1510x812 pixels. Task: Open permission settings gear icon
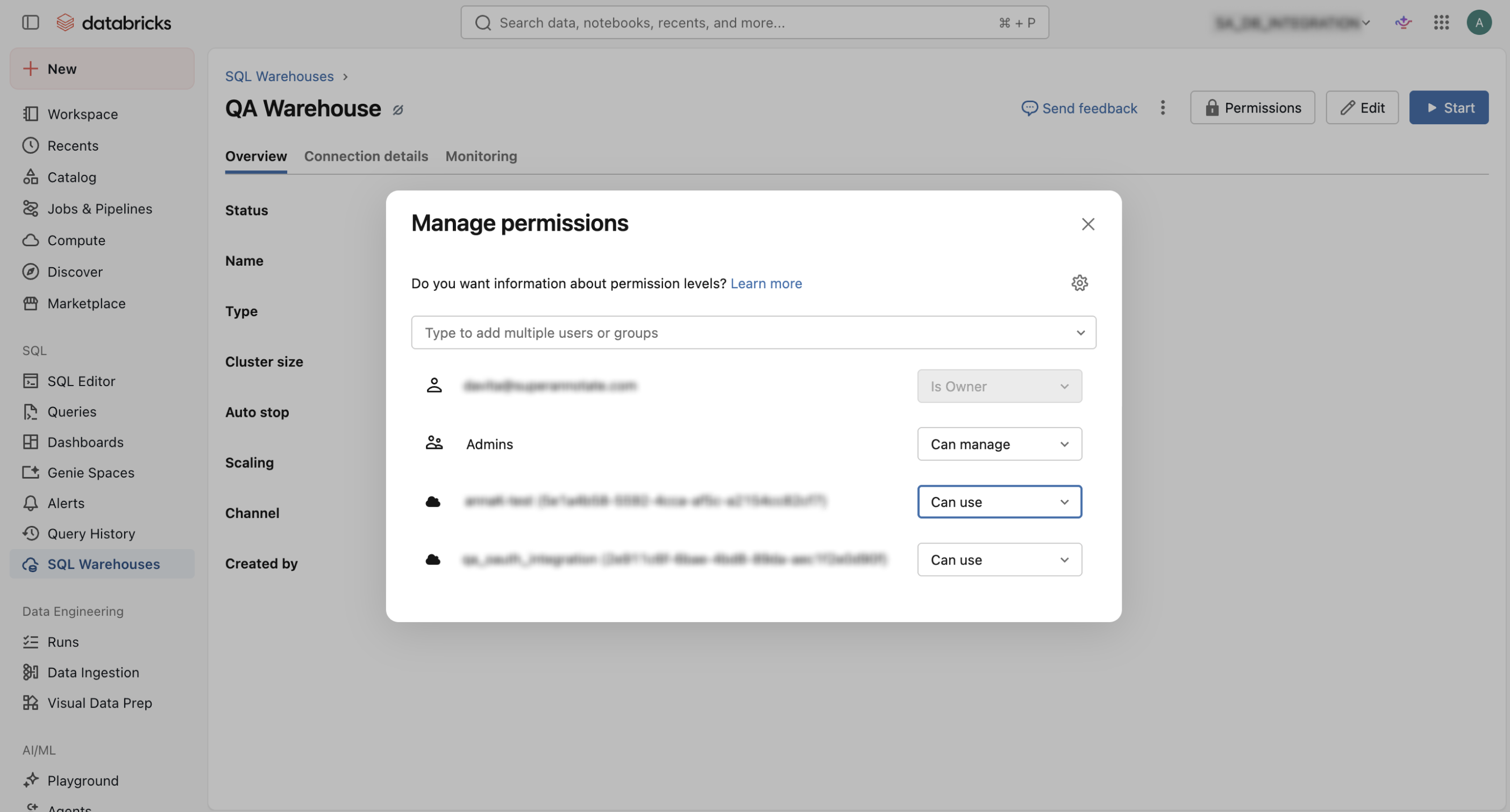[1080, 283]
